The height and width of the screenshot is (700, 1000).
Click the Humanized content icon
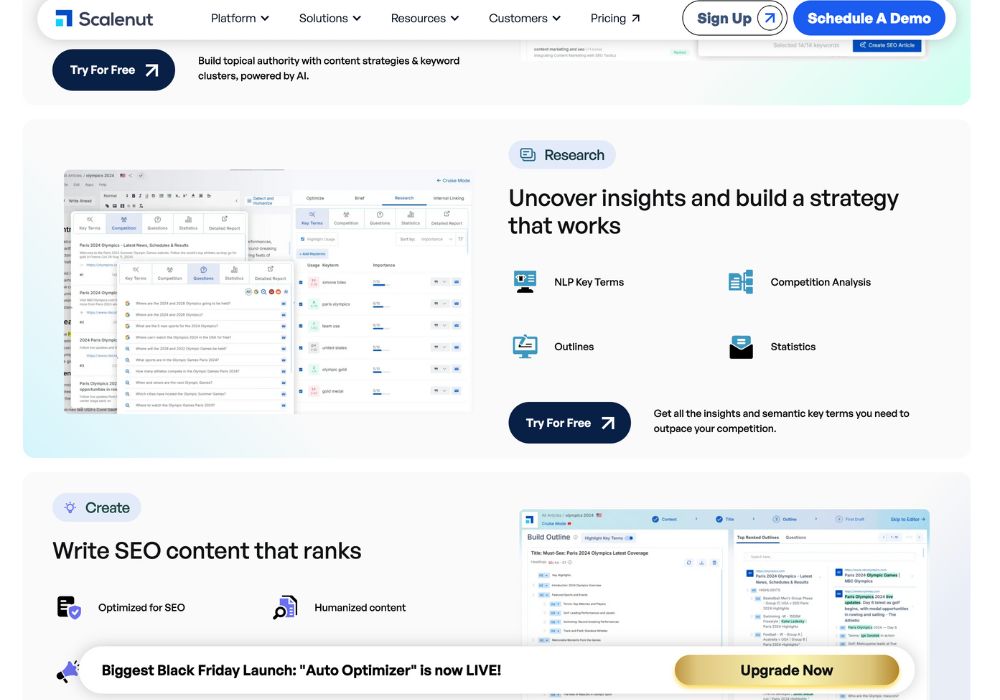pos(285,608)
